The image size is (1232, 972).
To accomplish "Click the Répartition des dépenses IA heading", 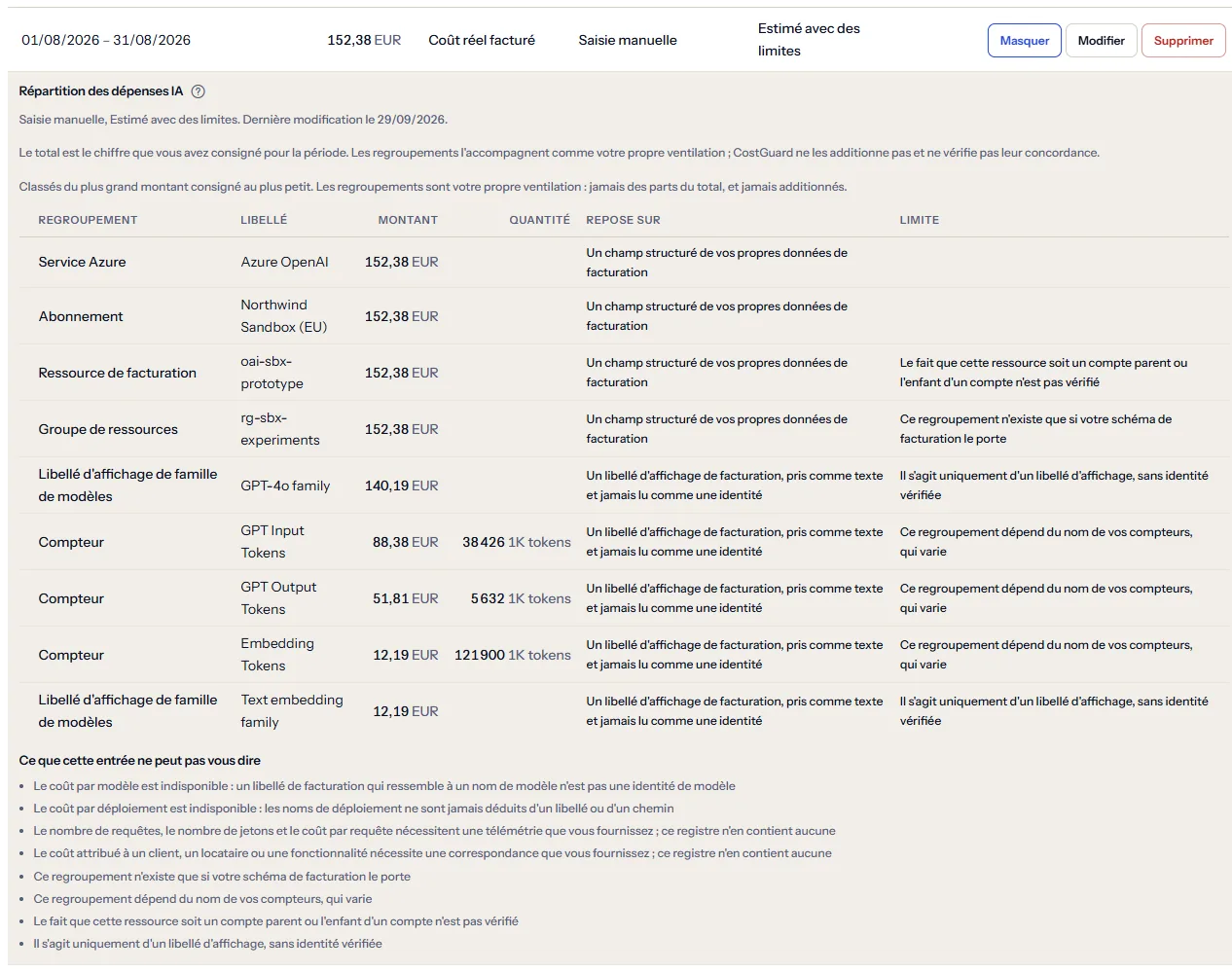I will point(101,91).
